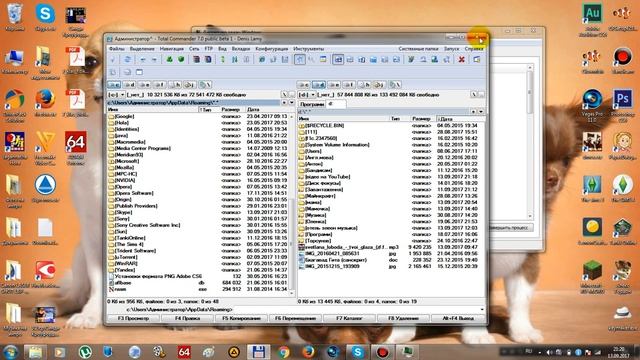The image size is (640, 360).
Task: Click the left panel vertical scrollbar
Action: pos(291,204)
